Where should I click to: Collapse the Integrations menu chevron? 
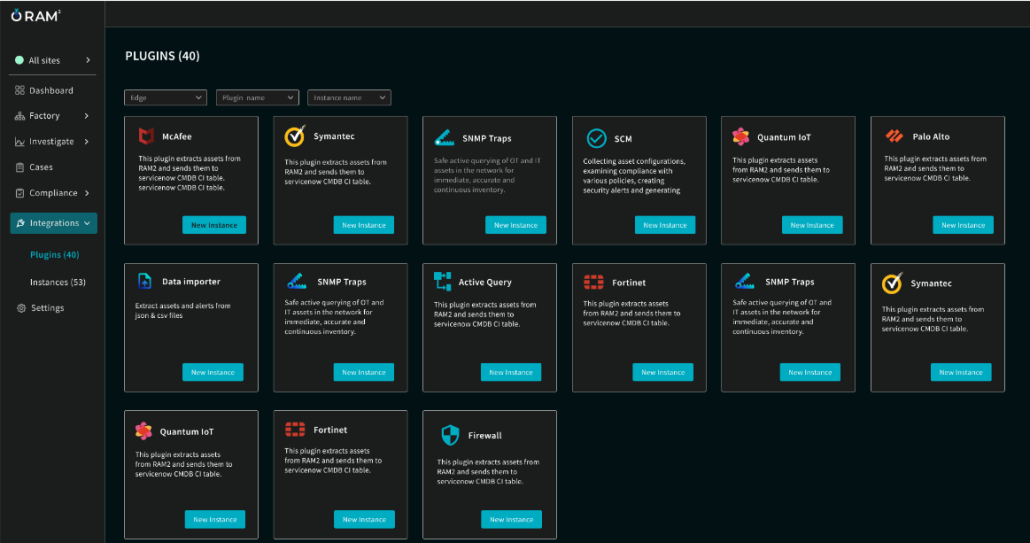(x=87, y=223)
